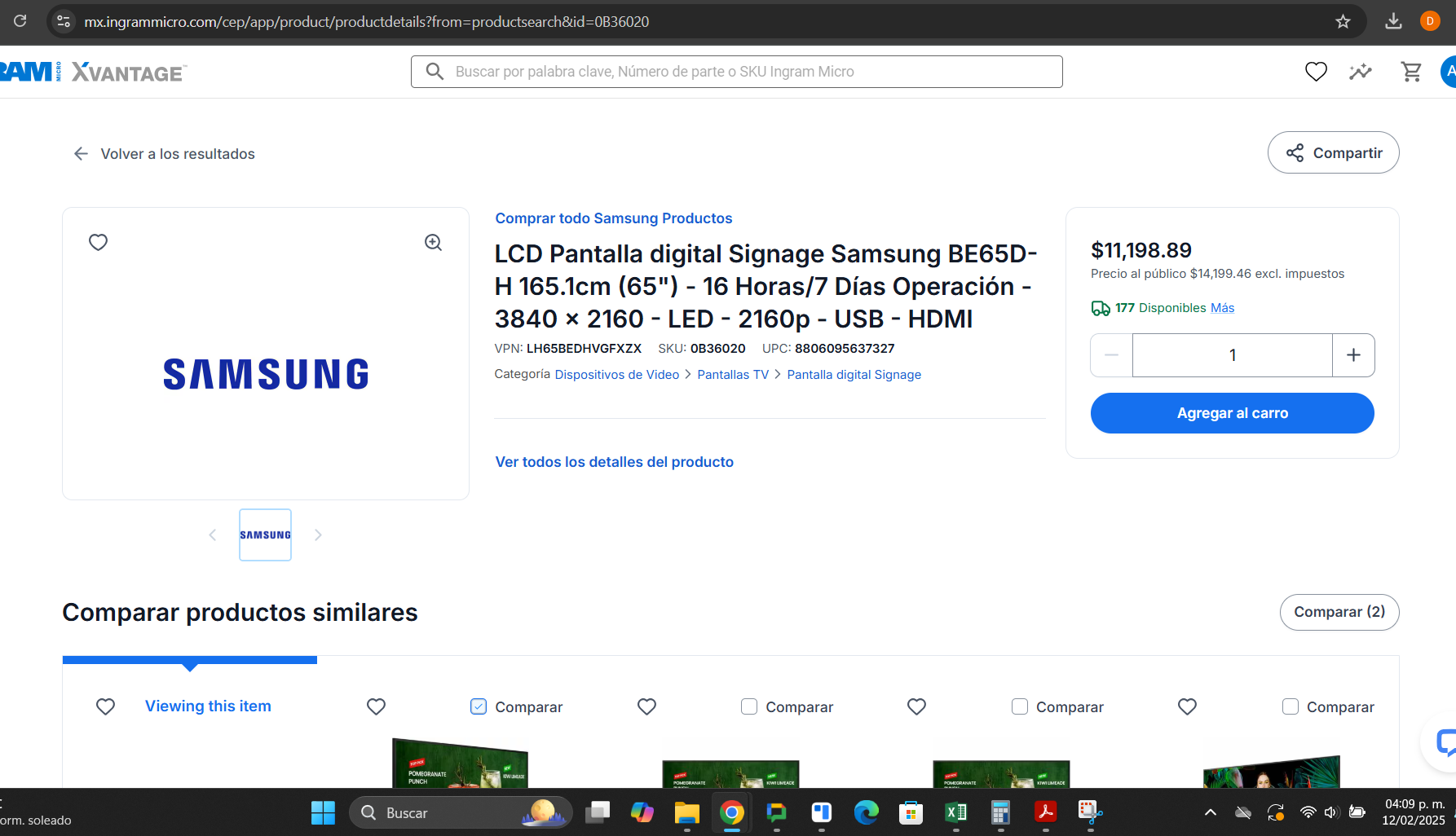Check the second Comparar checkbox
The width and height of the screenshot is (1456, 836).
[749, 706]
